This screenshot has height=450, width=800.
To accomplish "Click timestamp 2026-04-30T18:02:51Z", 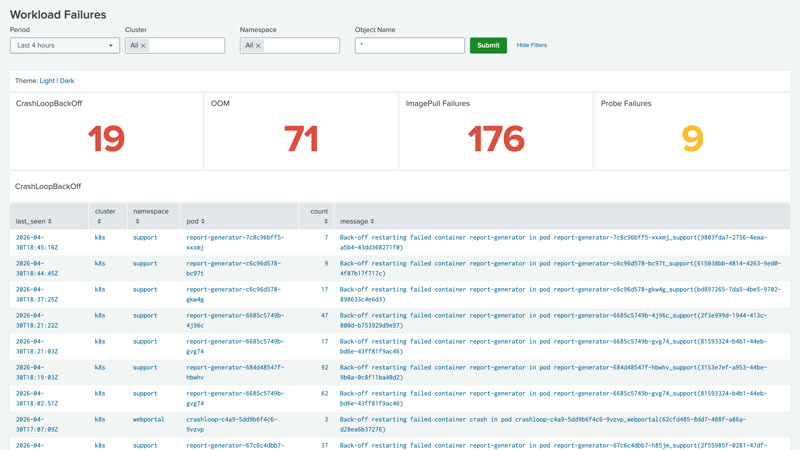I will (x=37, y=398).
